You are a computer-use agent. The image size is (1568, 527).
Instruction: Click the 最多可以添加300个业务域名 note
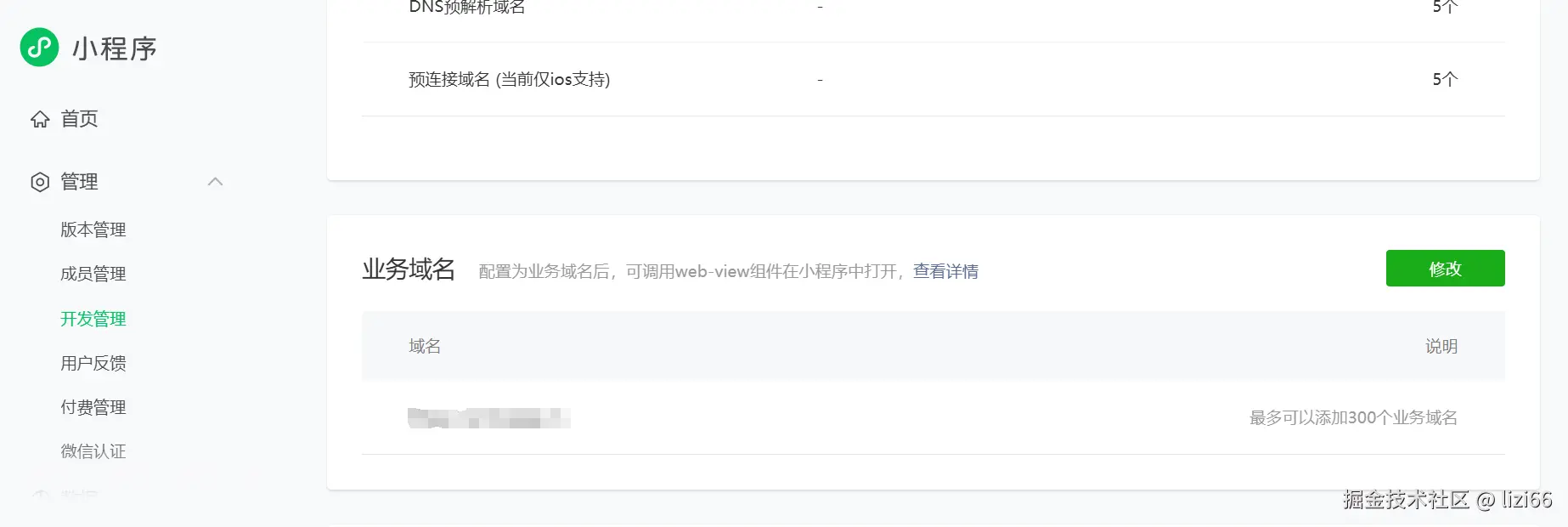(1353, 417)
